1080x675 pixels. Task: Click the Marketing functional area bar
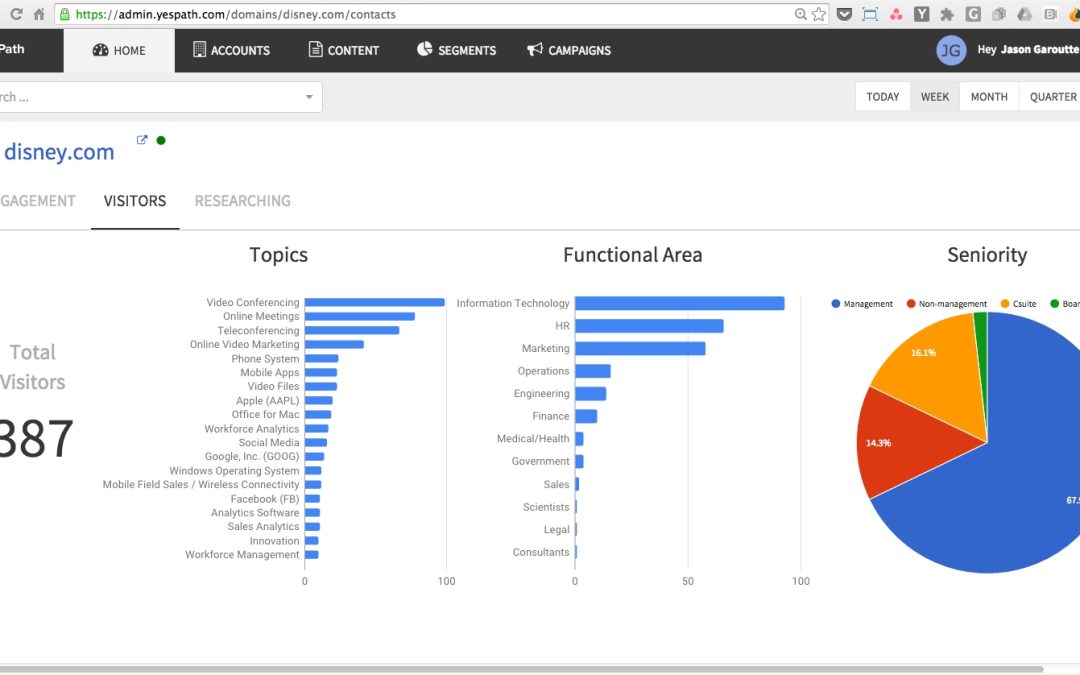tap(641, 349)
